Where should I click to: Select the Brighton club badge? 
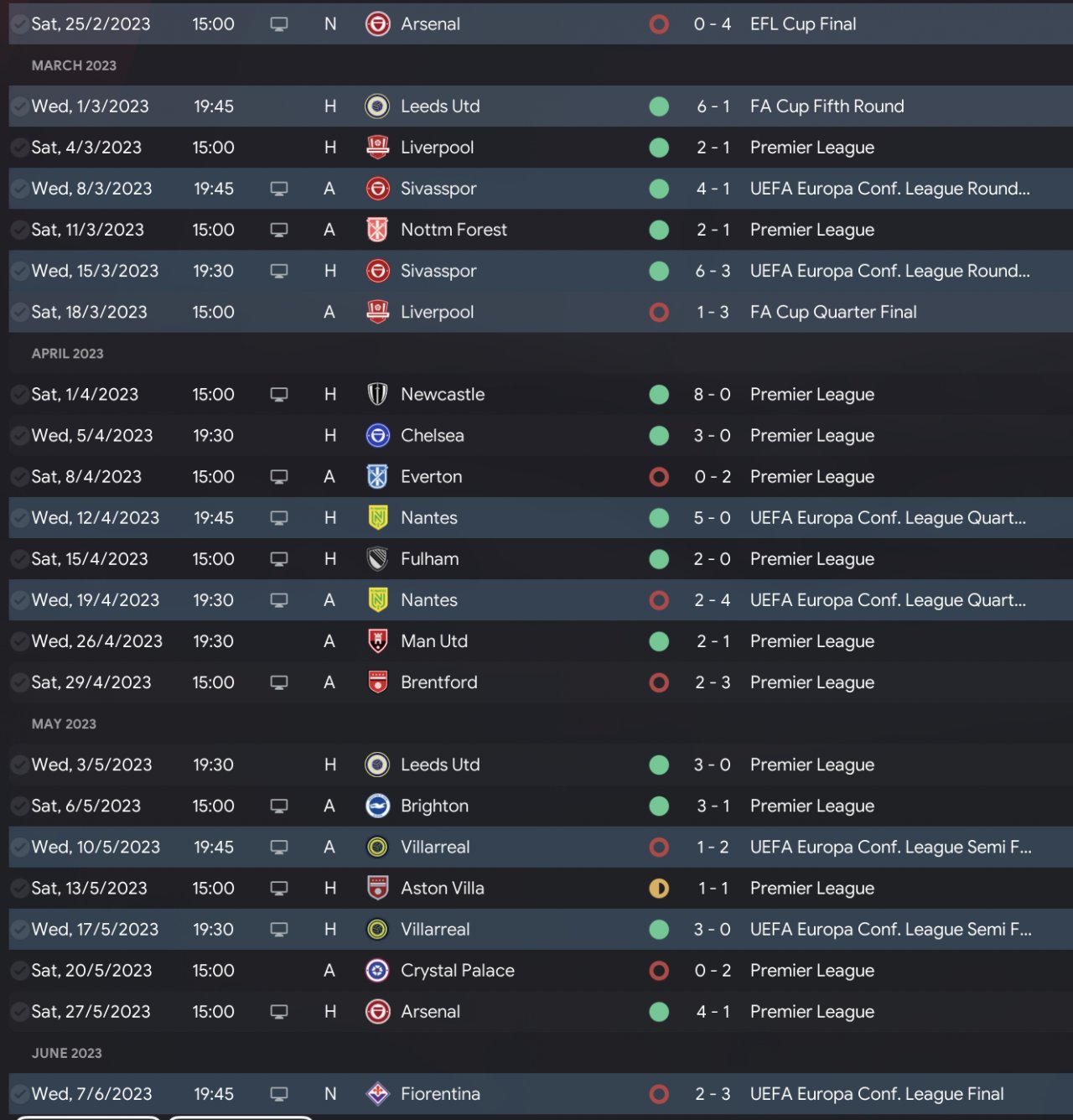(x=378, y=806)
